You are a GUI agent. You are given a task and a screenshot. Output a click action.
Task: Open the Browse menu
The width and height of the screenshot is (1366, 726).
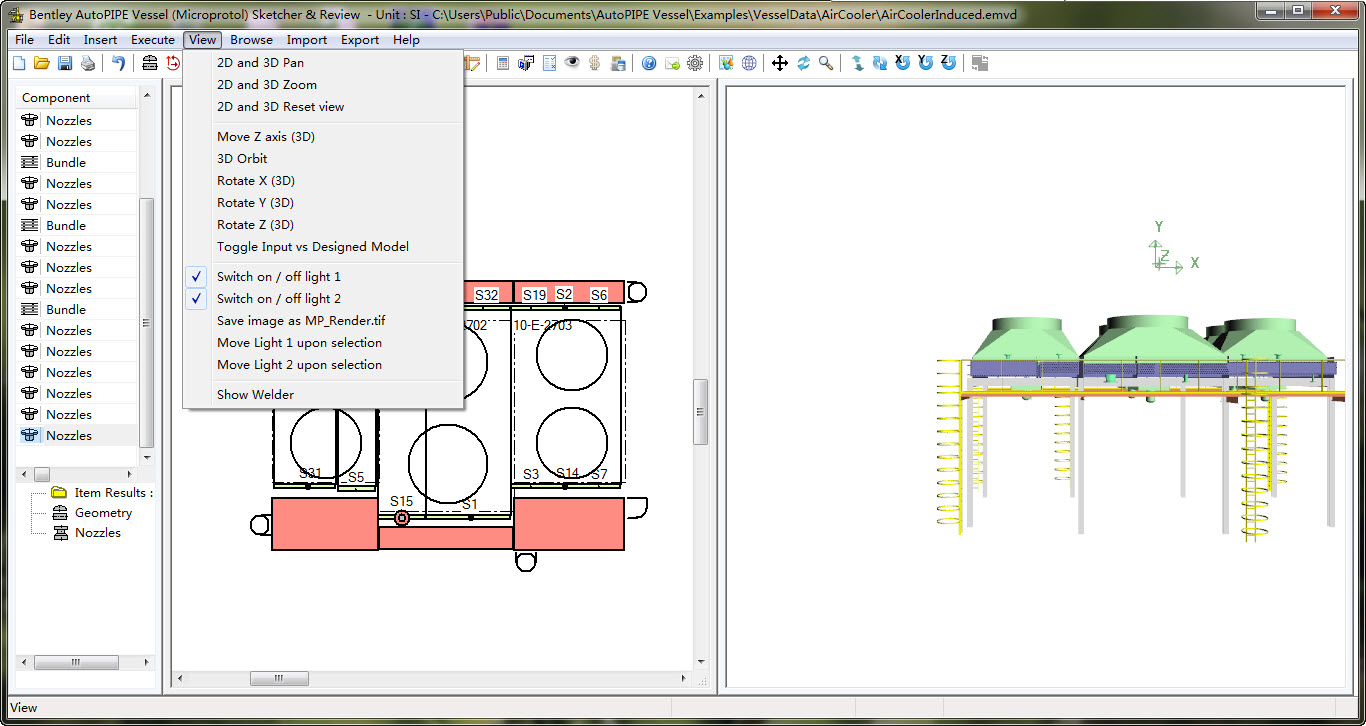251,40
